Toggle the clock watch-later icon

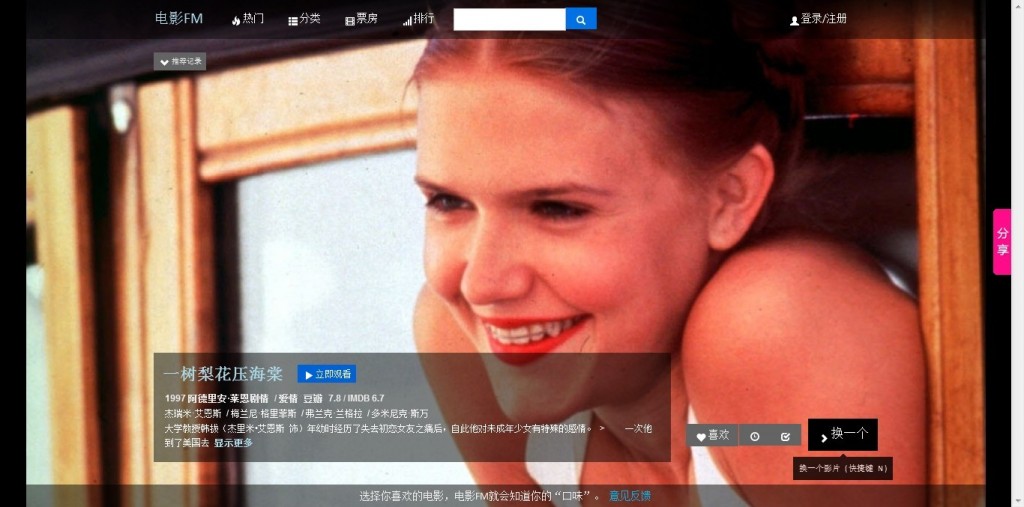click(x=755, y=436)
